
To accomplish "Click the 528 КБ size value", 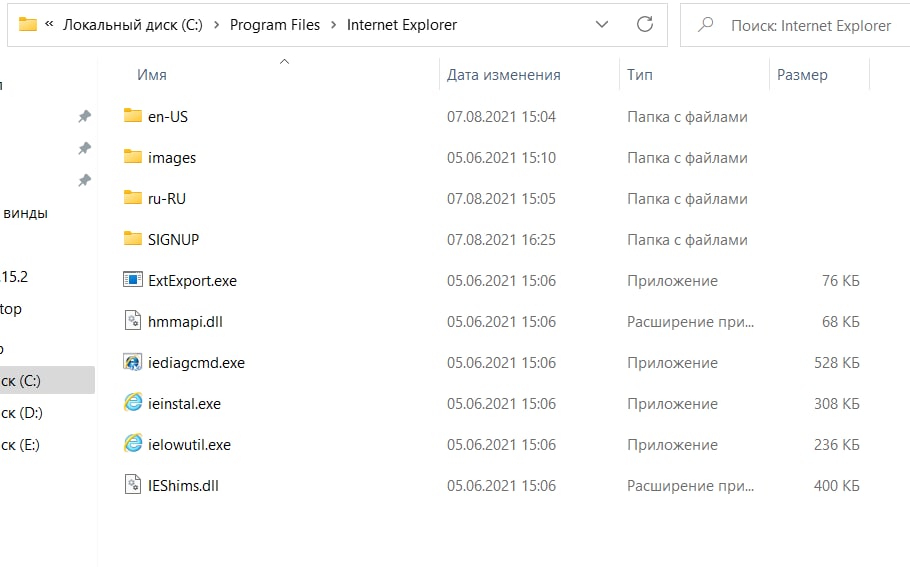I will [x=836, y=363].
